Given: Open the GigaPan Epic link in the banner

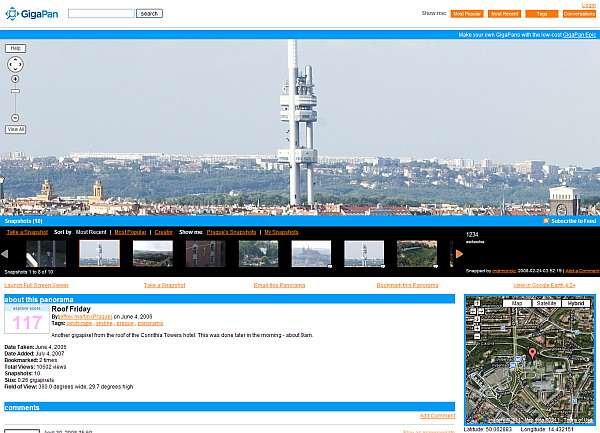Looking at the screenshot, I should (579, 35).
